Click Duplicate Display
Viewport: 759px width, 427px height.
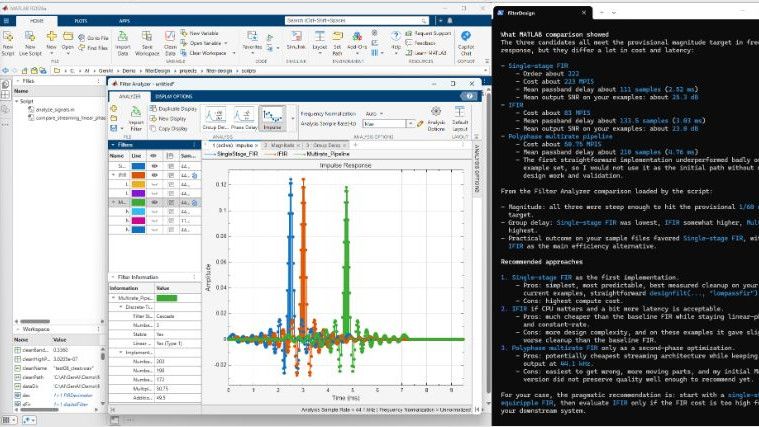173,109
